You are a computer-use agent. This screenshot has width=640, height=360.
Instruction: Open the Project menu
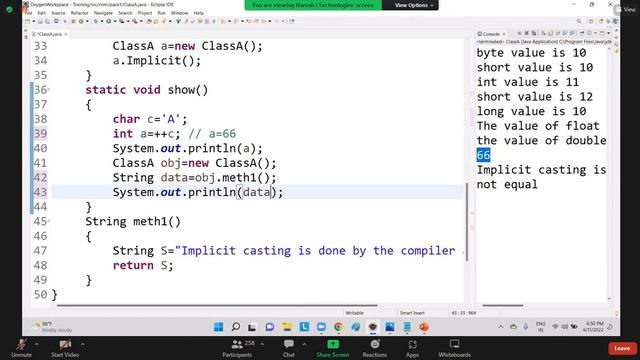coord(144,13)
